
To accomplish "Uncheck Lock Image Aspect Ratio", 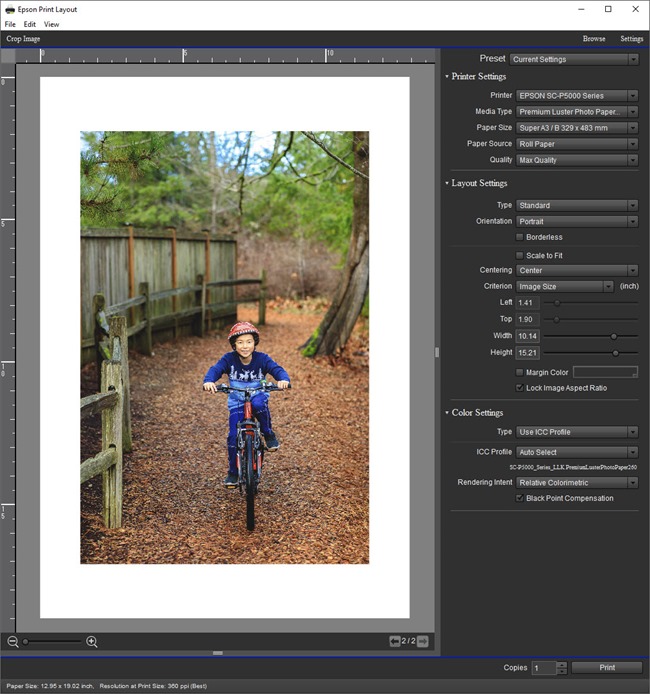I will [519, 388].
